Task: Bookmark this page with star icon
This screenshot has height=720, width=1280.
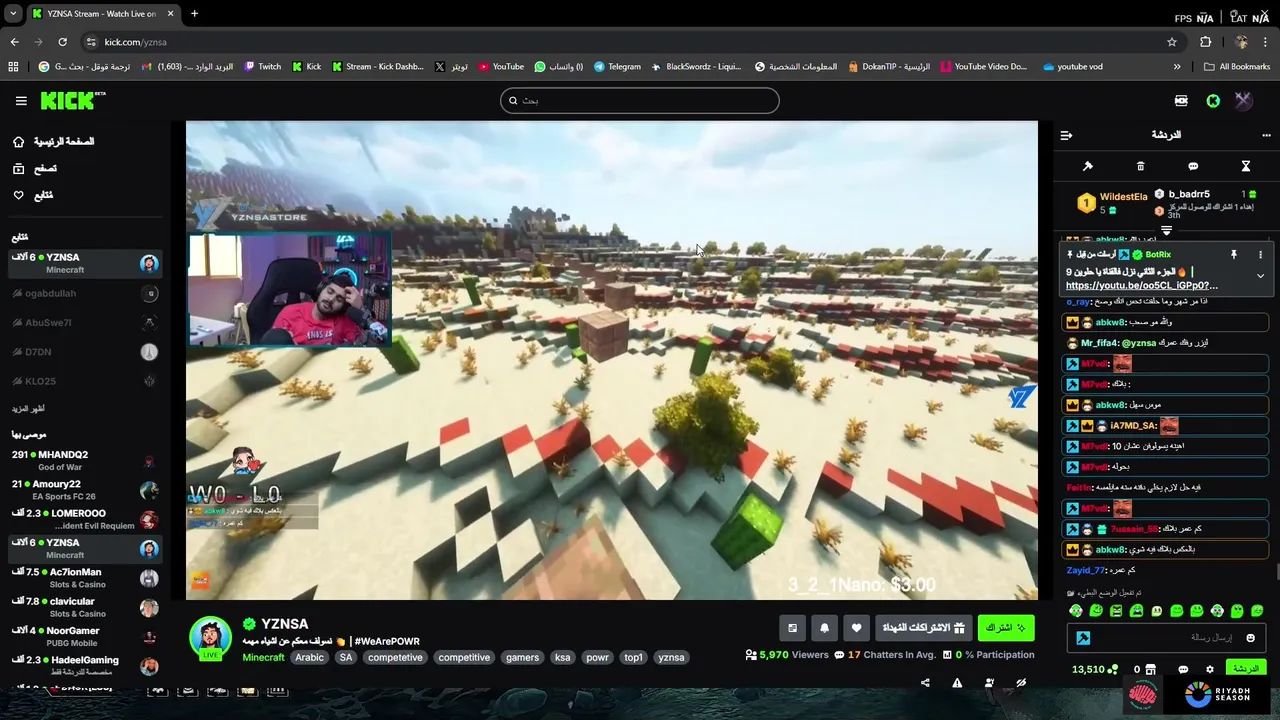Action: pyautogui.click(x=1172, y=42)
